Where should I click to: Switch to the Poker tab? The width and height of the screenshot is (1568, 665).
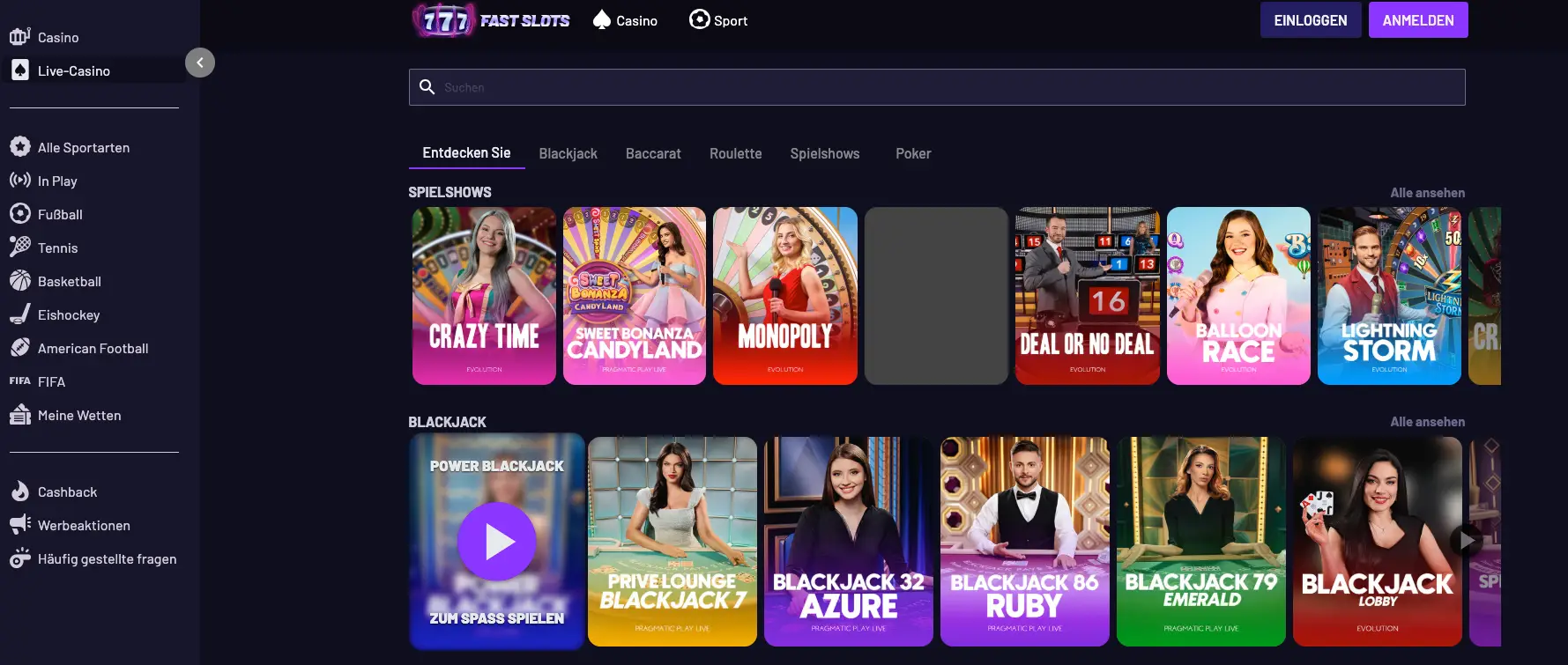(913, 153)
